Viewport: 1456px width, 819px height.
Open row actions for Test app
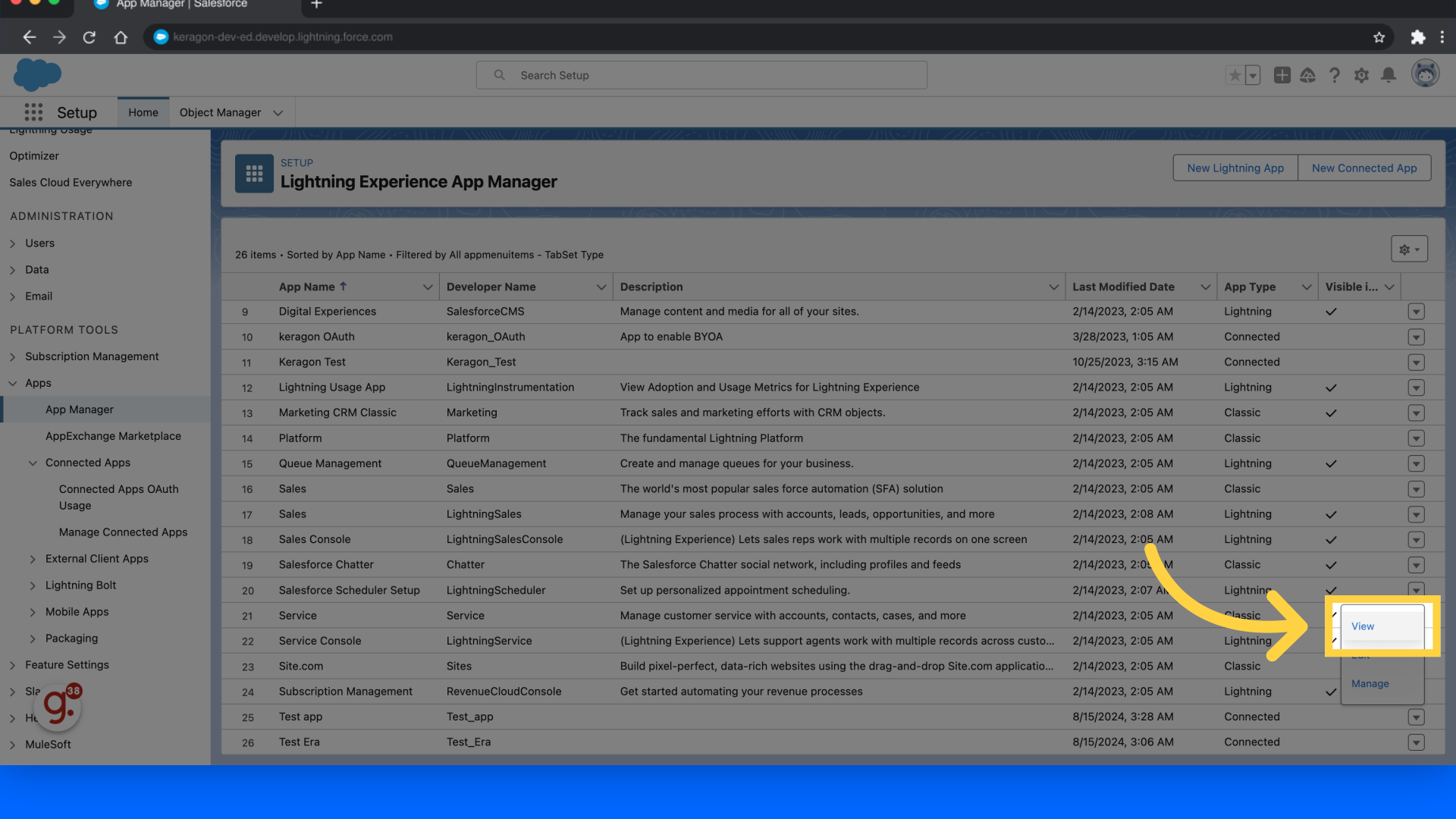click(1416, 717)
